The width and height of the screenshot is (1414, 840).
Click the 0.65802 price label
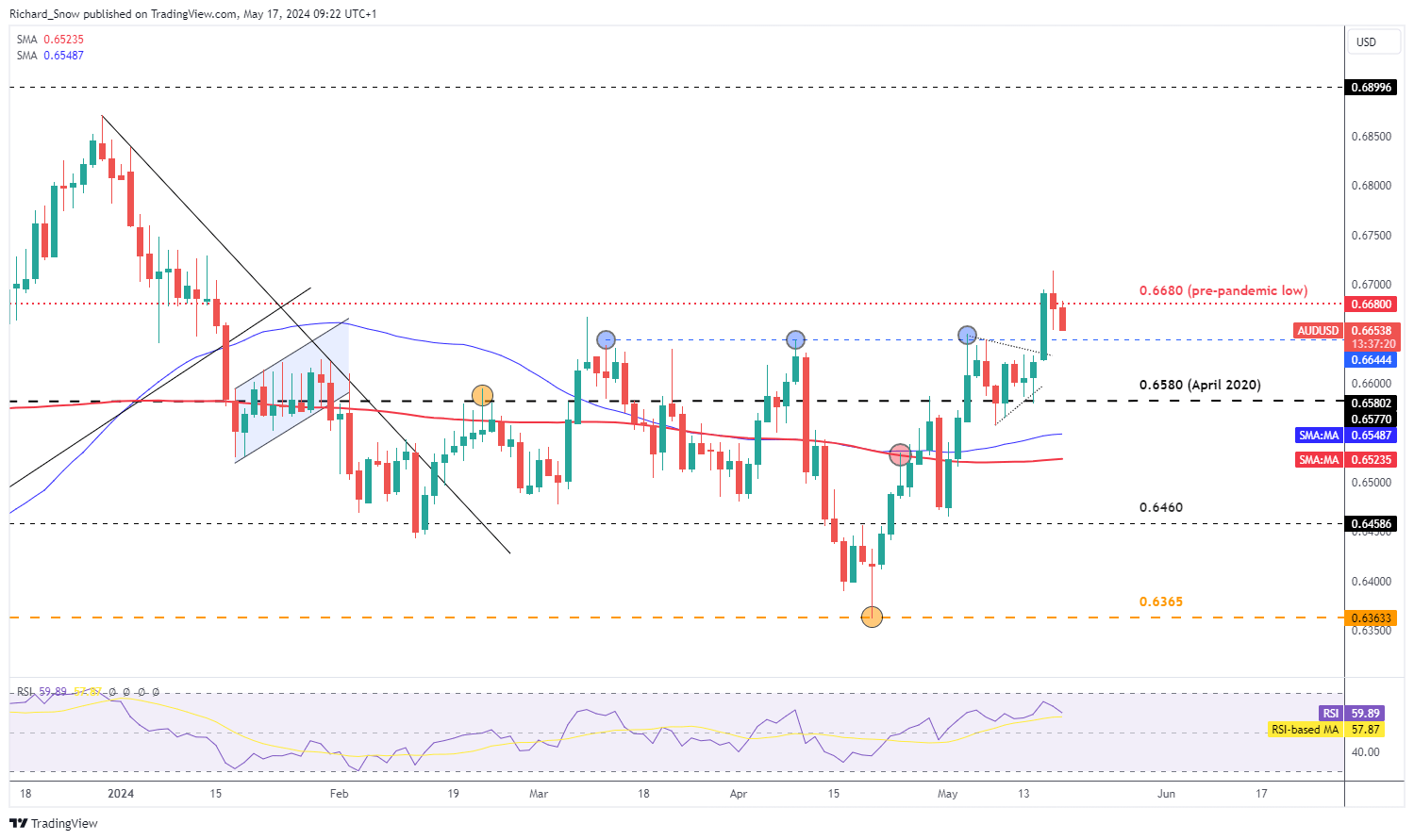(x=1372, y=404)
